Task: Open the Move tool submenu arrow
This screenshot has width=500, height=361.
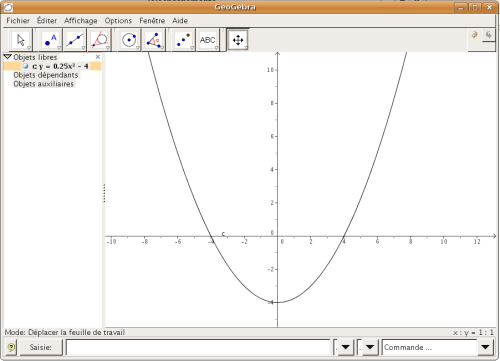Action: 29,48
